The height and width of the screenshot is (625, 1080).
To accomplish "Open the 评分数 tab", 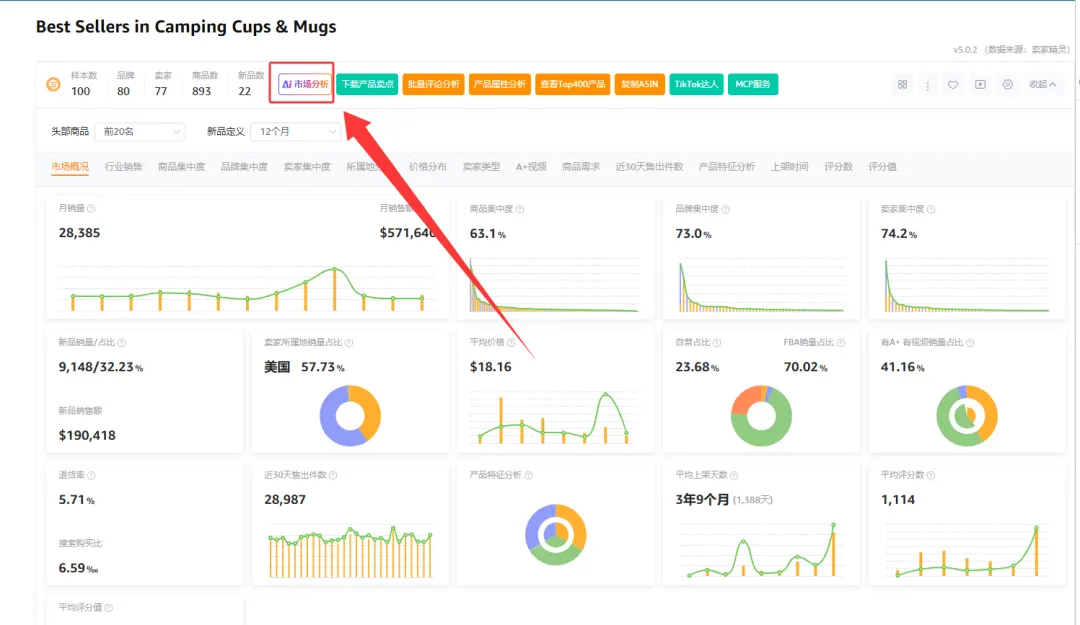I will coord(838,167).
